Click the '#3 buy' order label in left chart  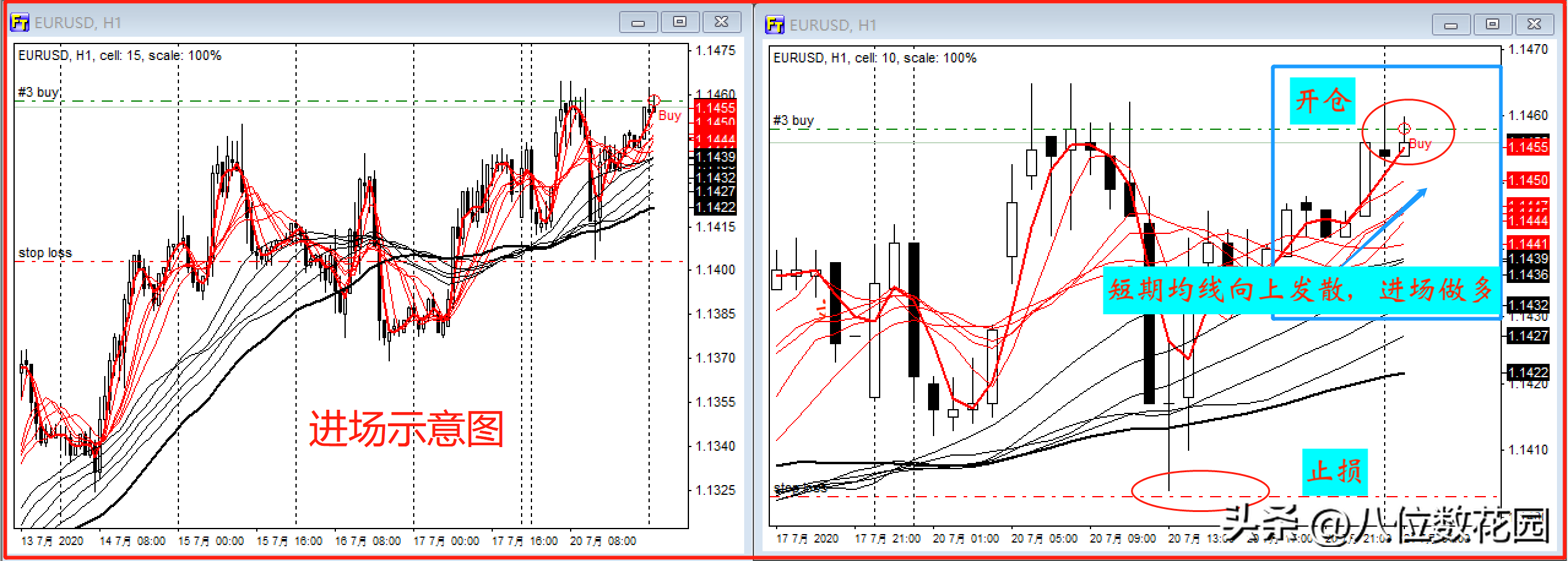[39, 92]
